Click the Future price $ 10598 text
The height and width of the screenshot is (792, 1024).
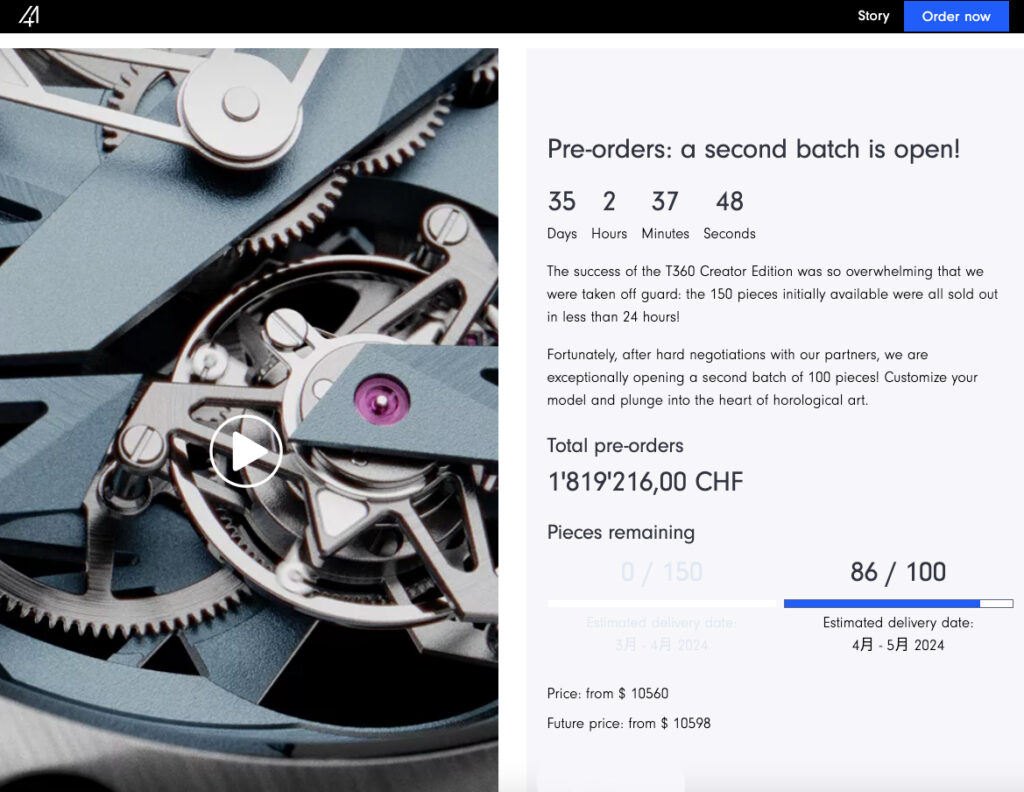628,723
